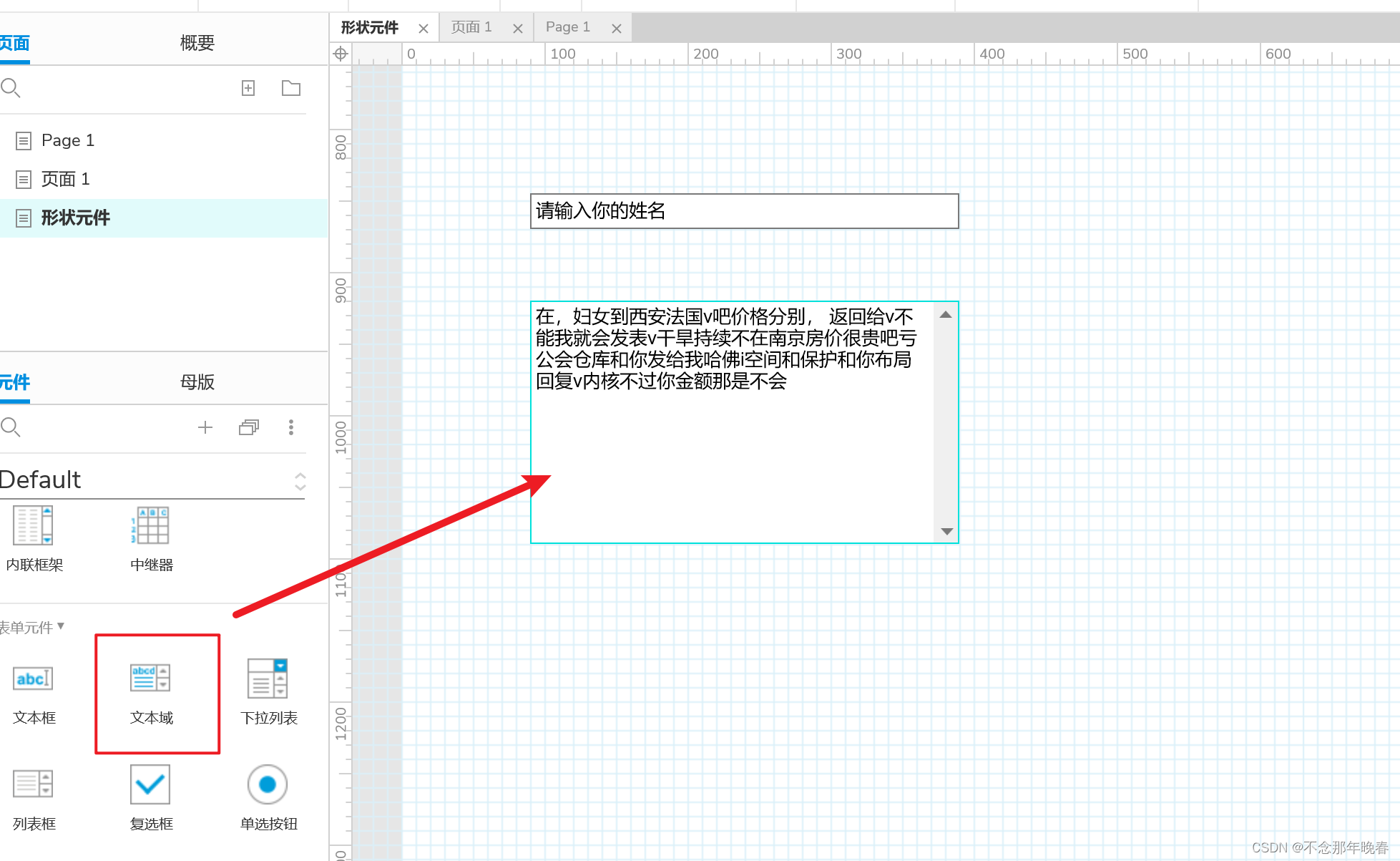
Task: Choose the 列表框 list box widget
Action: pyautogui.click(x=33, y=784)
